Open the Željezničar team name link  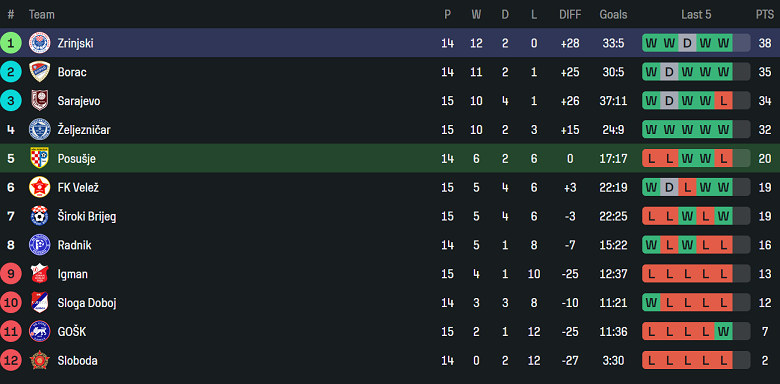[x=84, y=130]
